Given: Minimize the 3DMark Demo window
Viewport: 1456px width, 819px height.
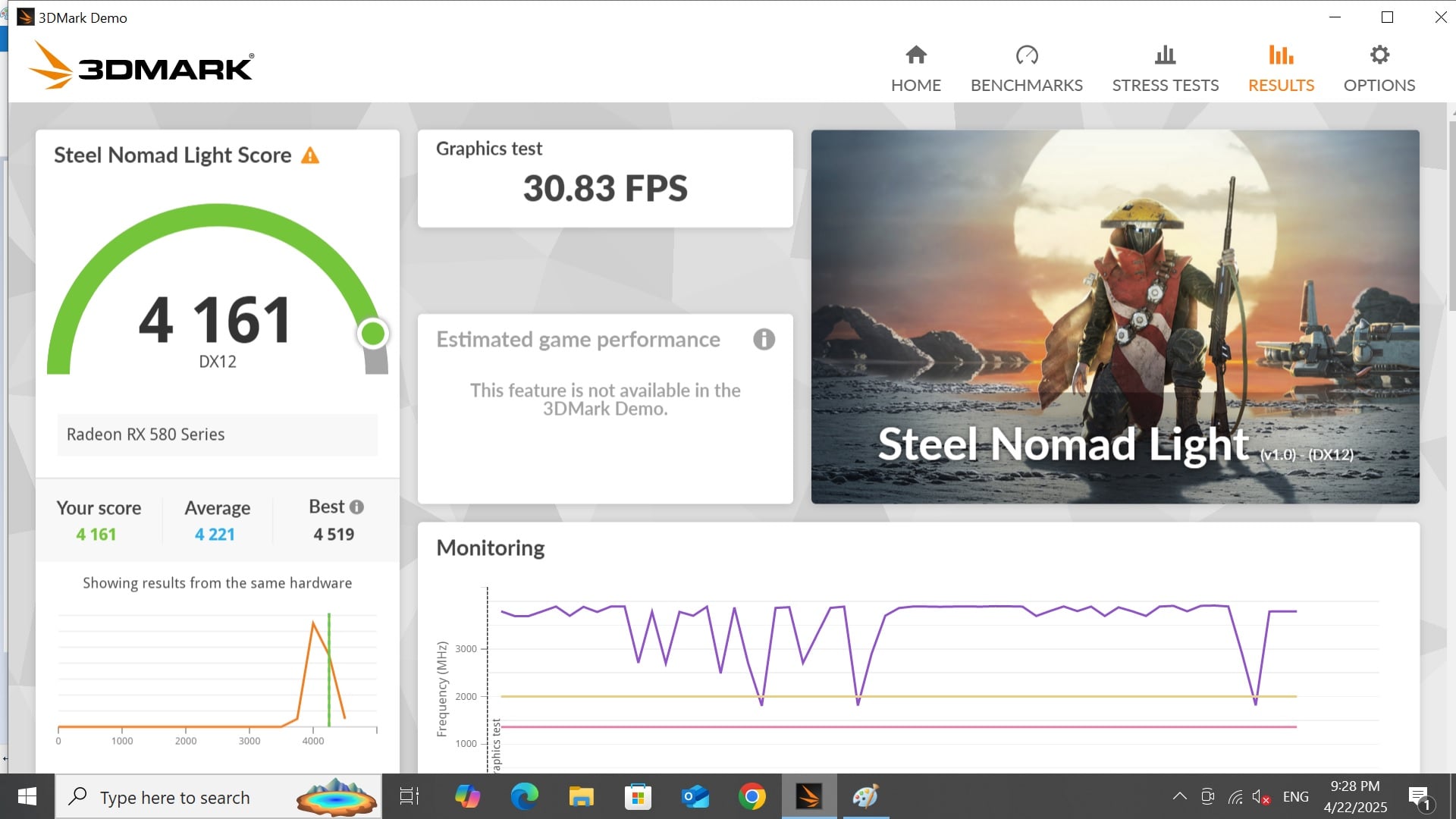Looking at the screenshot, I should (1335, 17).
